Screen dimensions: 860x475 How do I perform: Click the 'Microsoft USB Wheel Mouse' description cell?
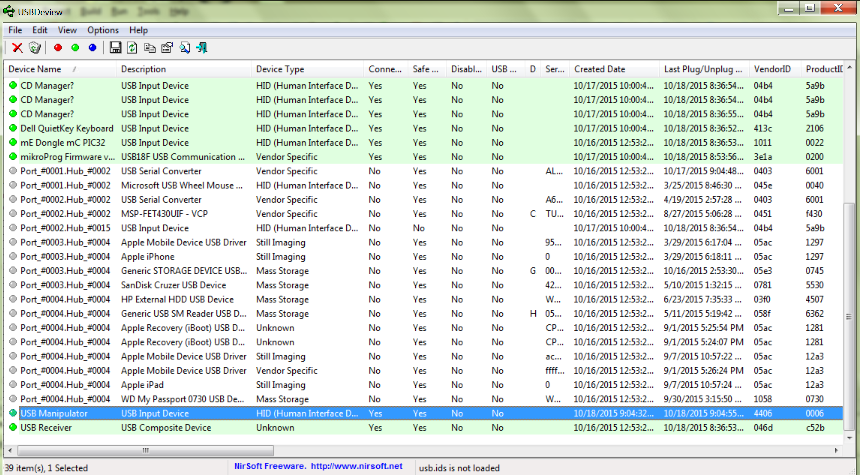182,185
